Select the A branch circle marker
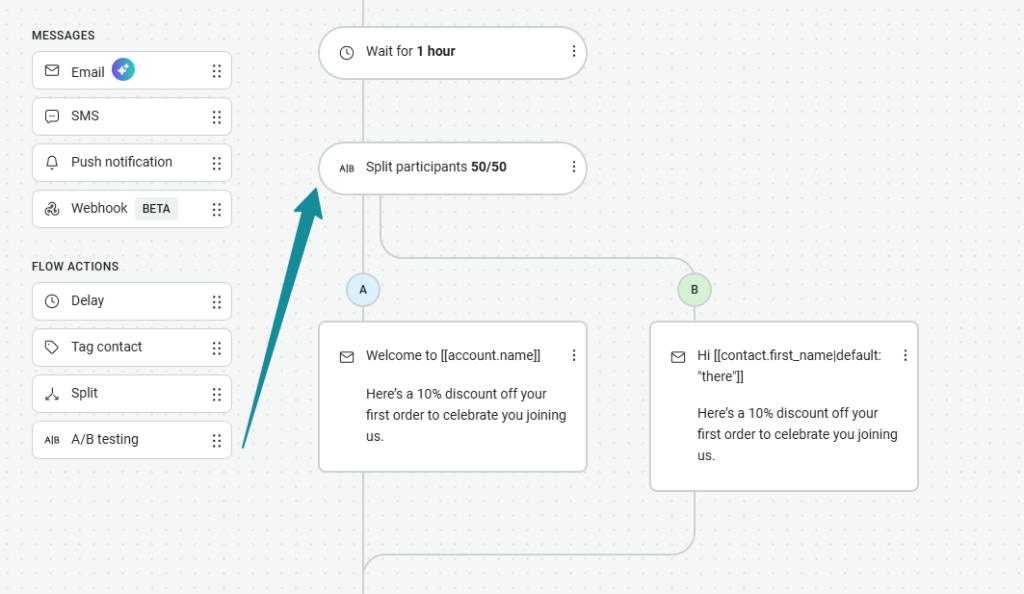Viewport: 1024px width, 594px height. coord(363,290)
